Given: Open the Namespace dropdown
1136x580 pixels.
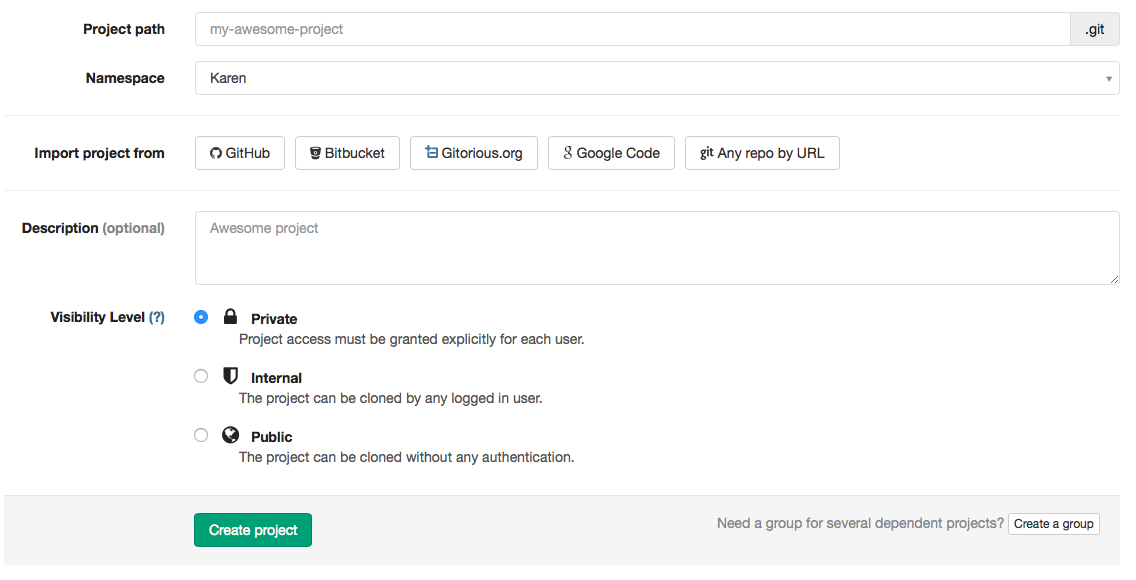Looking at the screenshot, I should click(657, 77).
